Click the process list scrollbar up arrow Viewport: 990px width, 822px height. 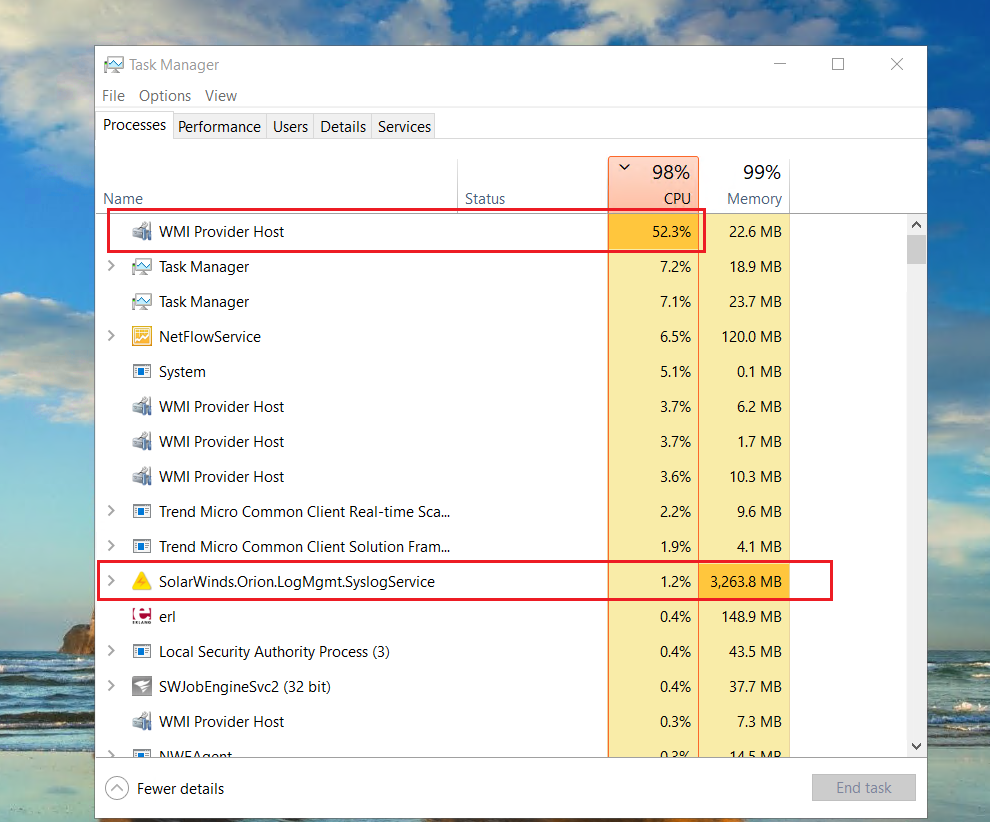click(x=917, y=225)
